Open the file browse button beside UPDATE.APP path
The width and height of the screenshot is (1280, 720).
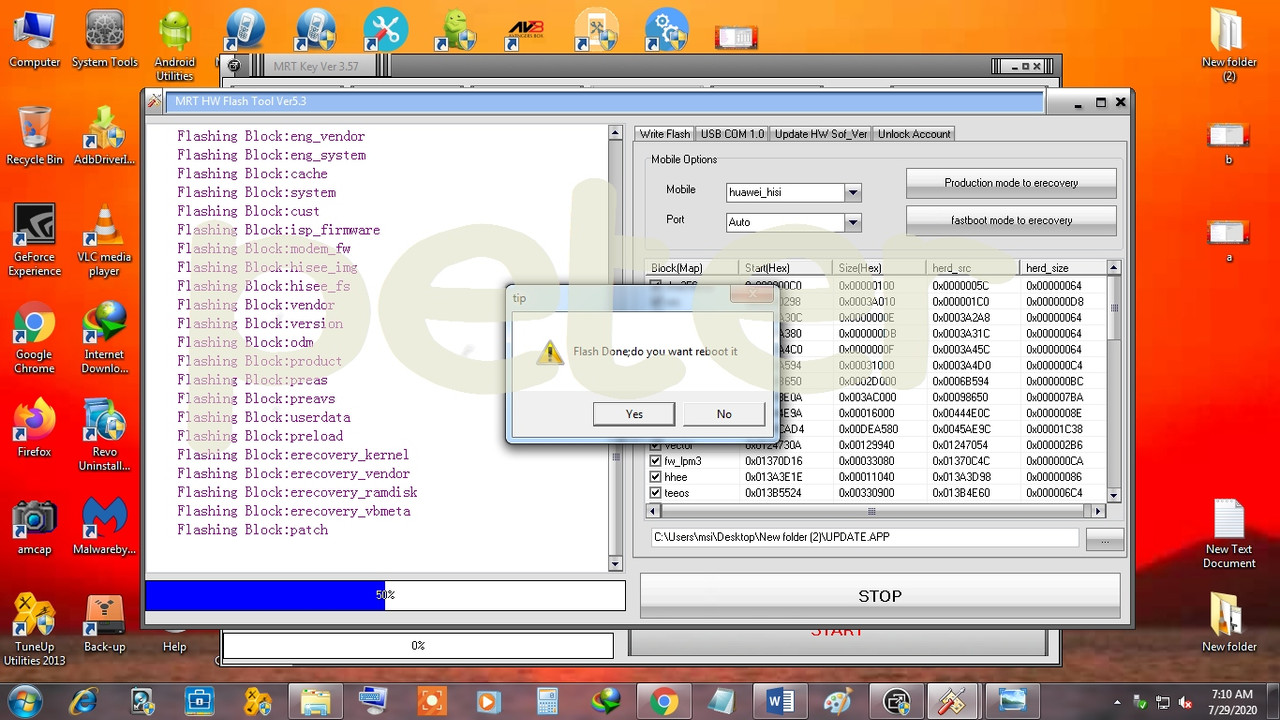pos(1104,538)
